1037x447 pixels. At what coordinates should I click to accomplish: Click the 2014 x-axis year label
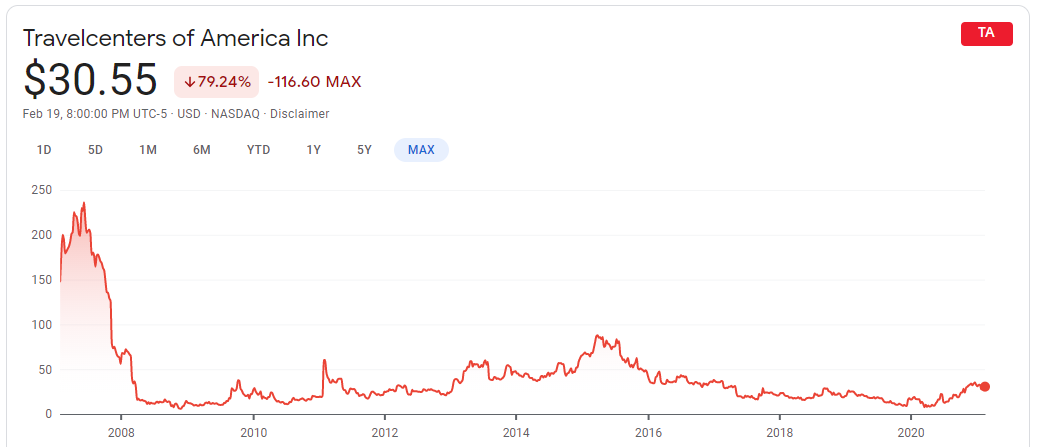515,432
